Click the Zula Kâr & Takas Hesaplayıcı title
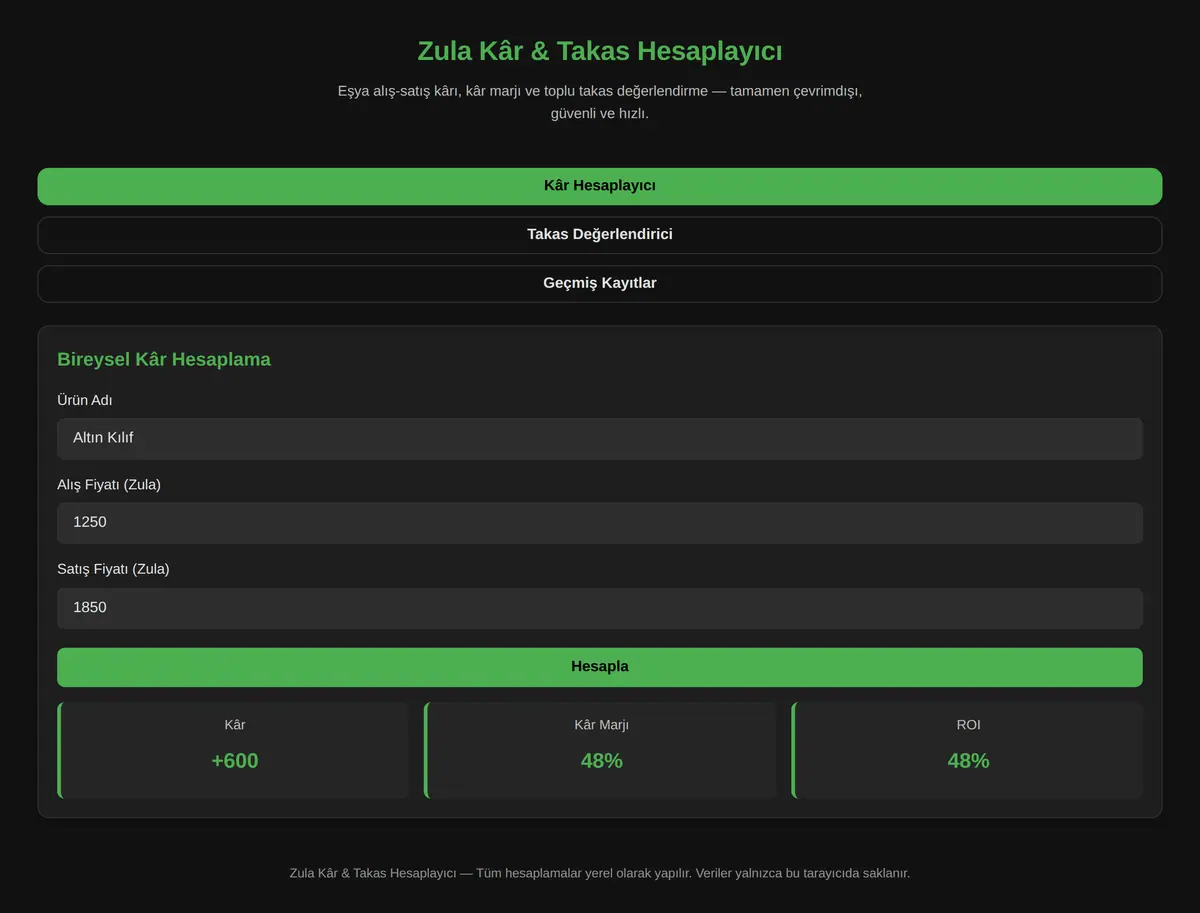 coord(600,51)
